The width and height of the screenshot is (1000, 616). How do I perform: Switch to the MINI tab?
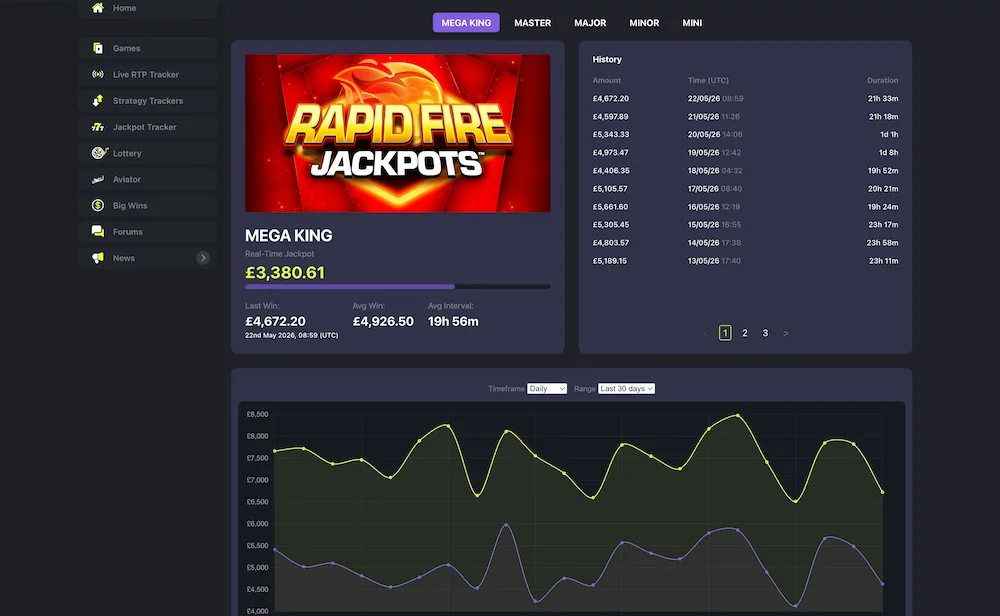tap(692, 22)
